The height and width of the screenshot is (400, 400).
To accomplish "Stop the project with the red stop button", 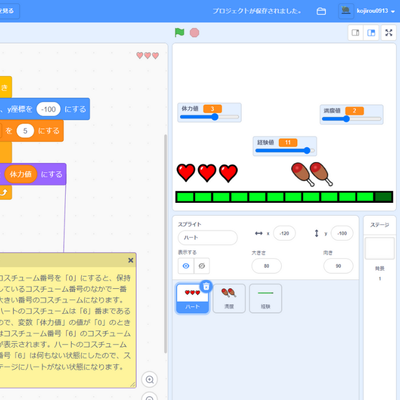I will pos(194,33).
